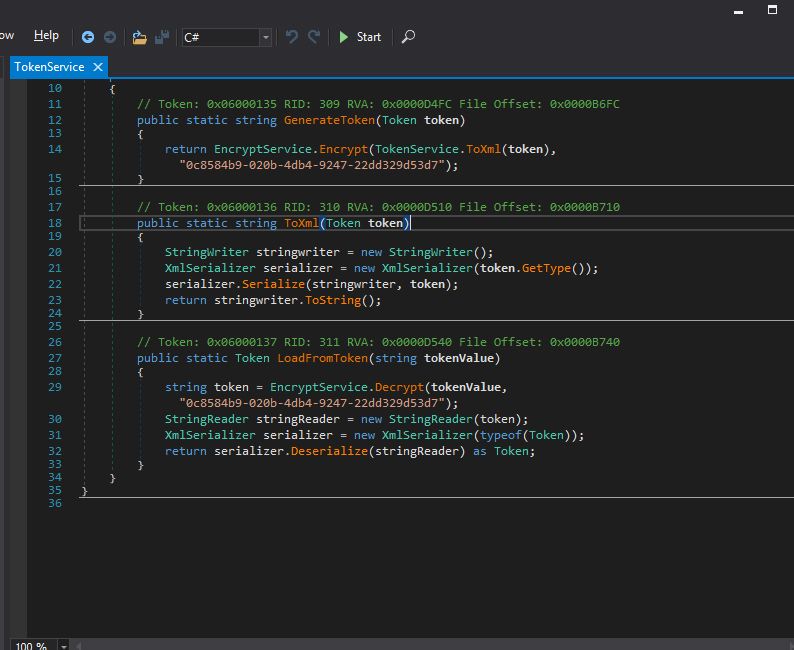This screenshot has height=650, width=794.
Task: Click the Undo arrow icon
Action: point(292,37)
